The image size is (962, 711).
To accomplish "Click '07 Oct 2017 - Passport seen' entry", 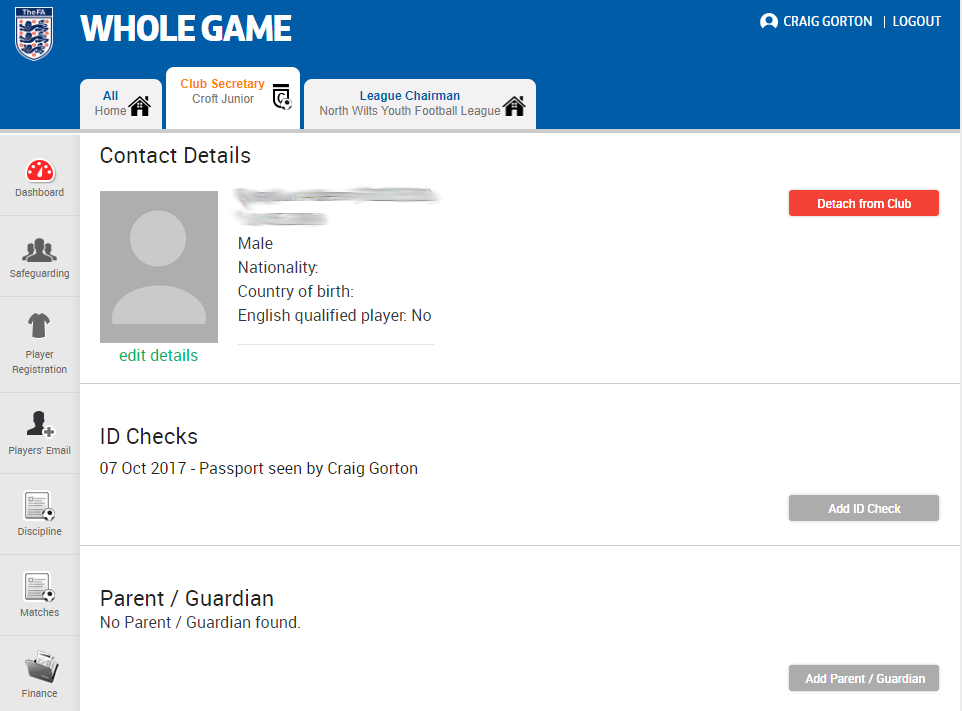I will 259,468.
